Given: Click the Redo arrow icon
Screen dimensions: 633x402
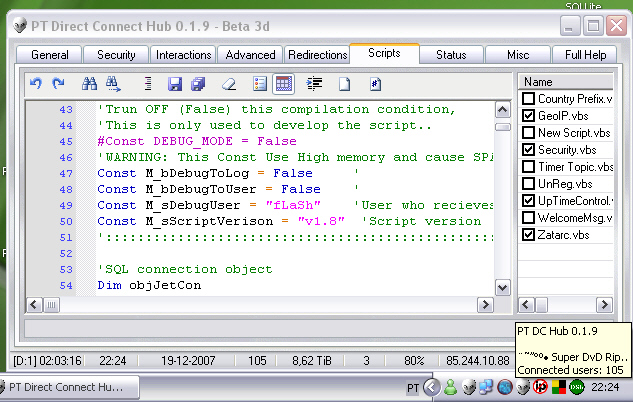Looking at the screenshot, I should 58,84.
